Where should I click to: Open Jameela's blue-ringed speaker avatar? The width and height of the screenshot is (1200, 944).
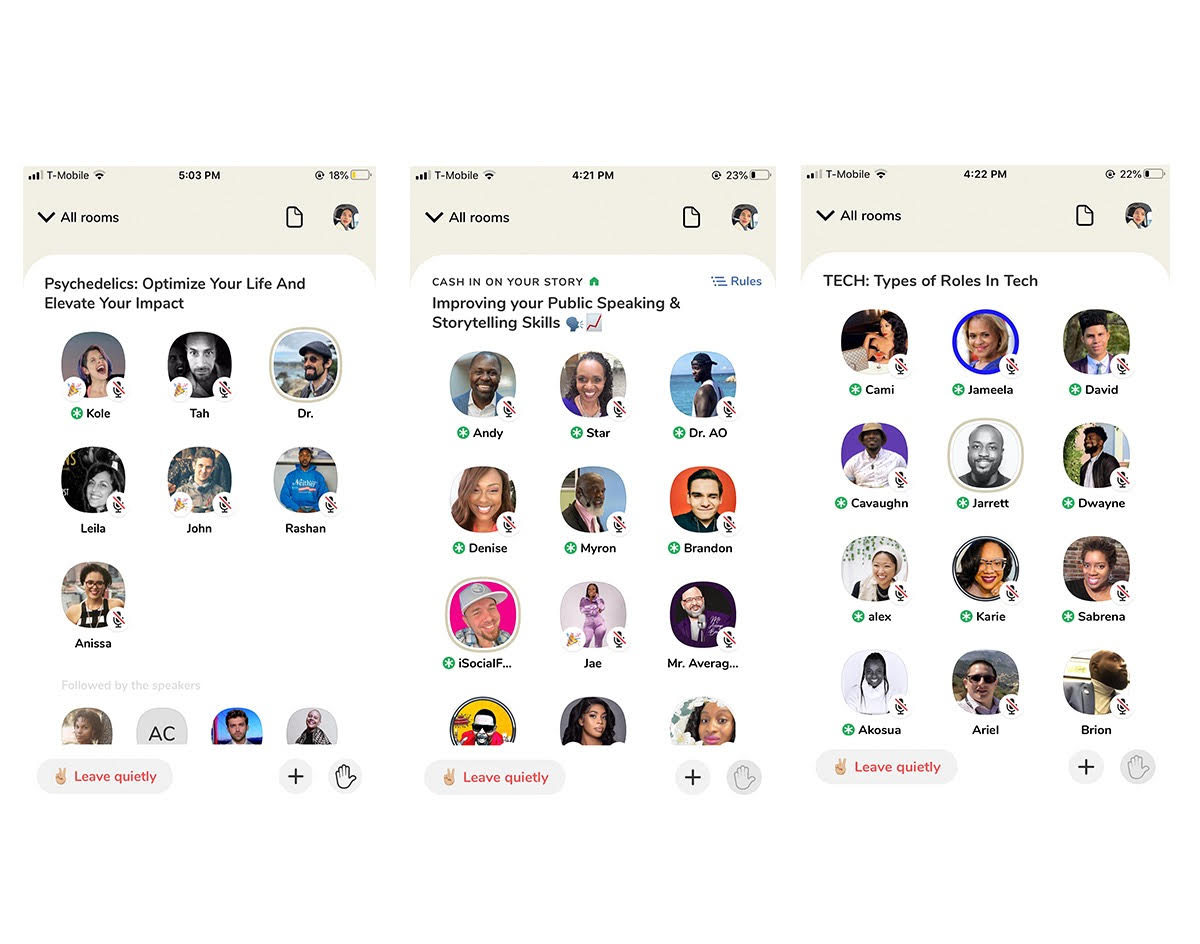click(985, 342)
